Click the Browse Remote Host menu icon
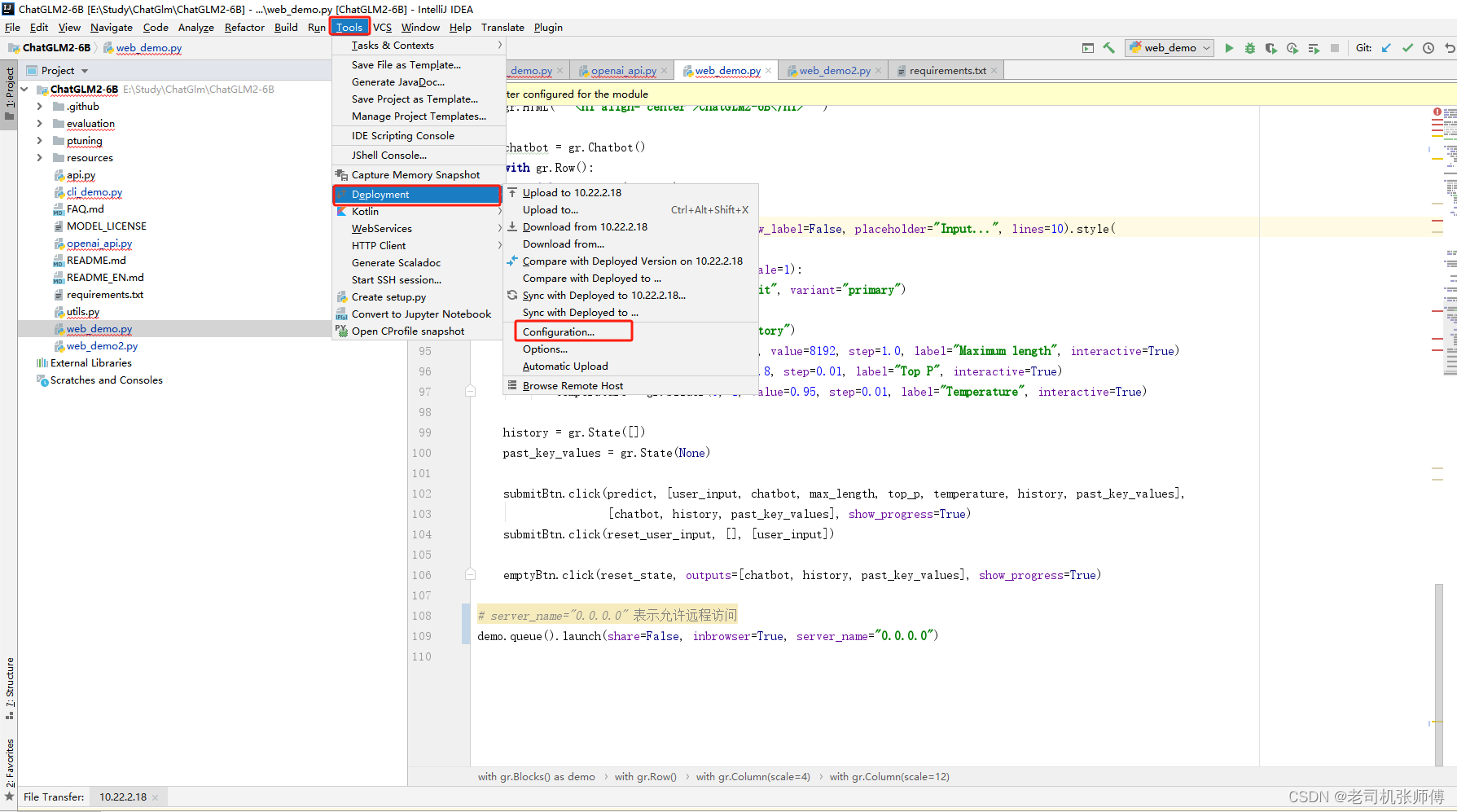The height and width of the screenshot is (812, 1457). coord(512,385)
